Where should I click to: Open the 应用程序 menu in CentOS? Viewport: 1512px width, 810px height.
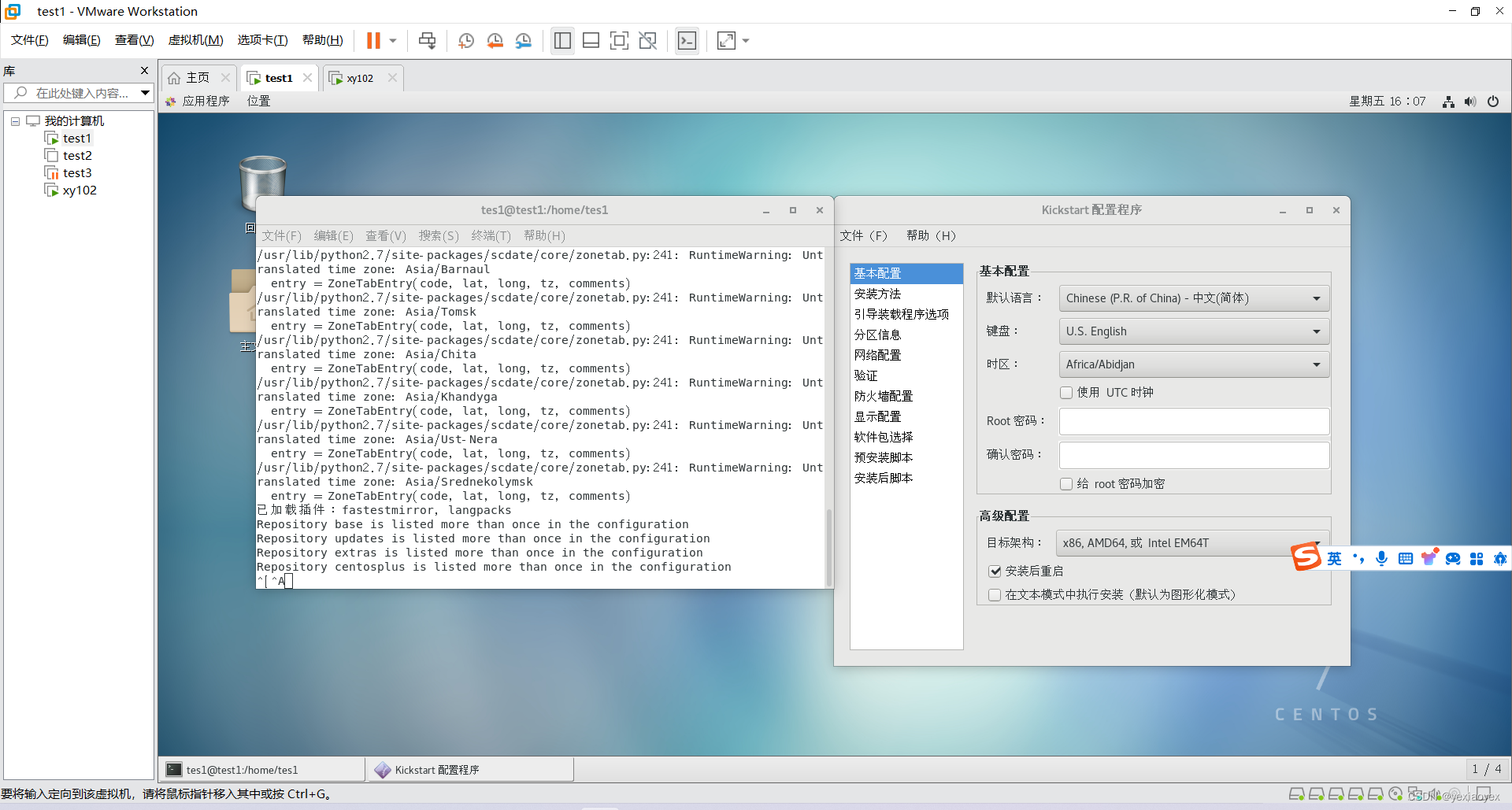pyautogui.click(x=198, y=101)
